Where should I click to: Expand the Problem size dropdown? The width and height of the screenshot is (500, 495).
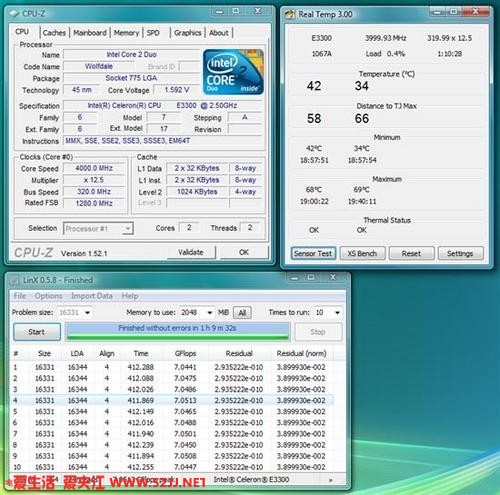tap(87, 313)
